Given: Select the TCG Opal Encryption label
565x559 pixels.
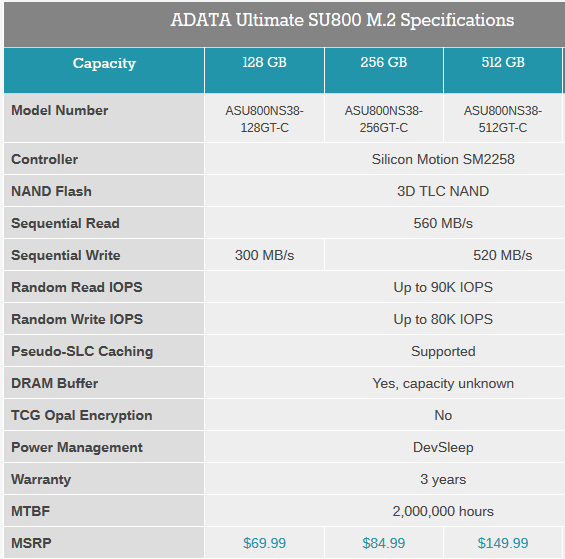Looking at the screenshot, I should click(82, 415).
